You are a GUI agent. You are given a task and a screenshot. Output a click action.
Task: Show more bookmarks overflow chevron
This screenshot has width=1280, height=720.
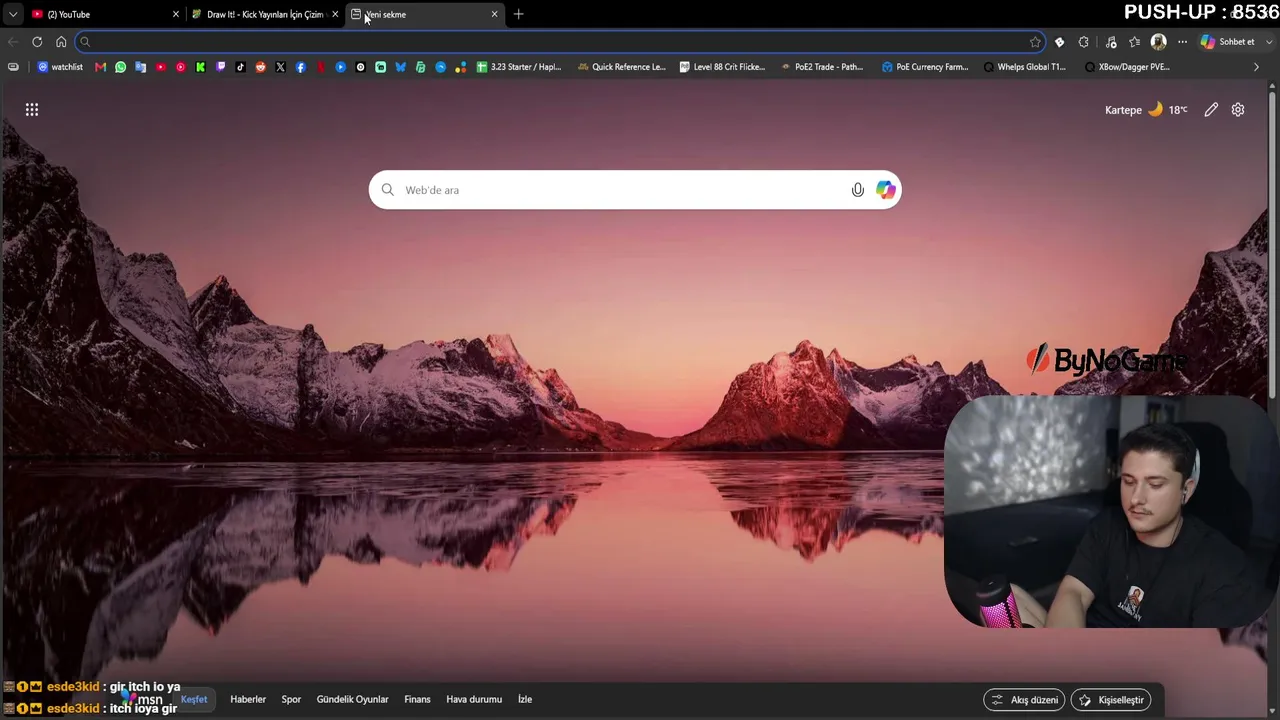(1256, 67)
